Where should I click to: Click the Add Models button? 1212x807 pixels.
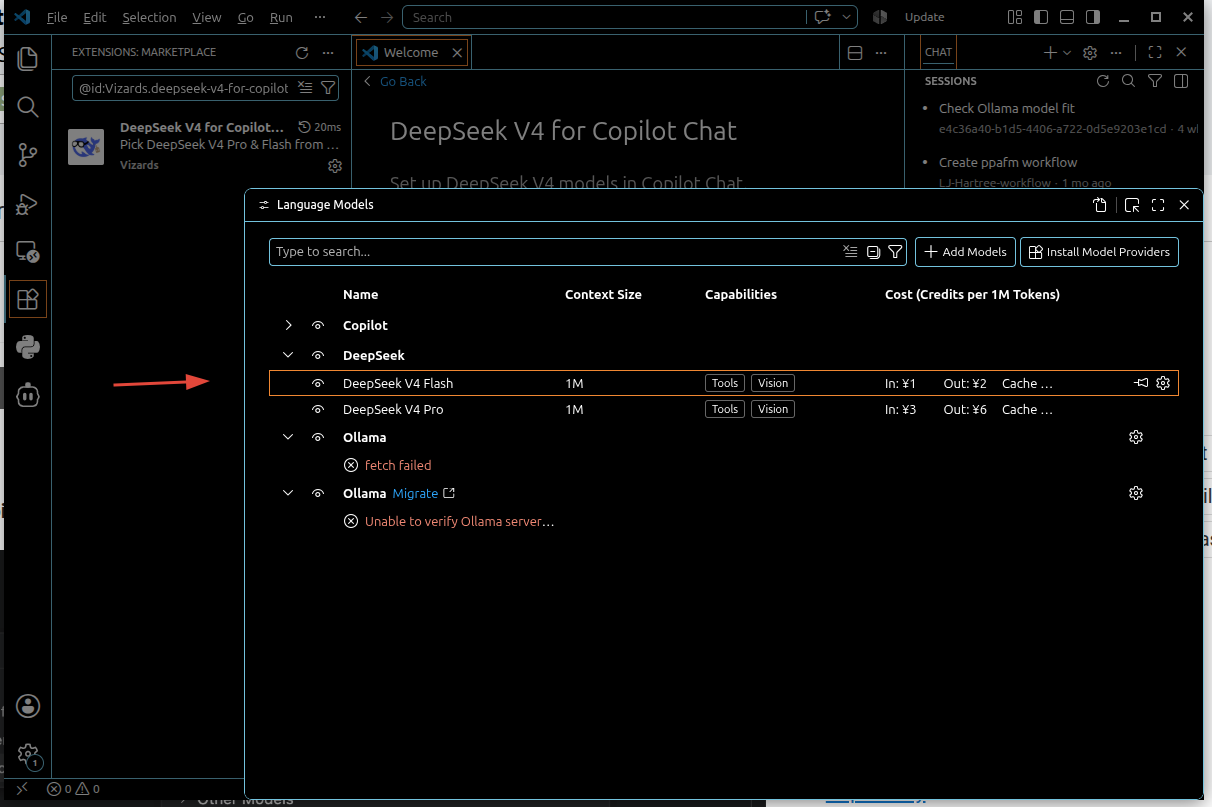pyautogui.click(x=966, y=252)
